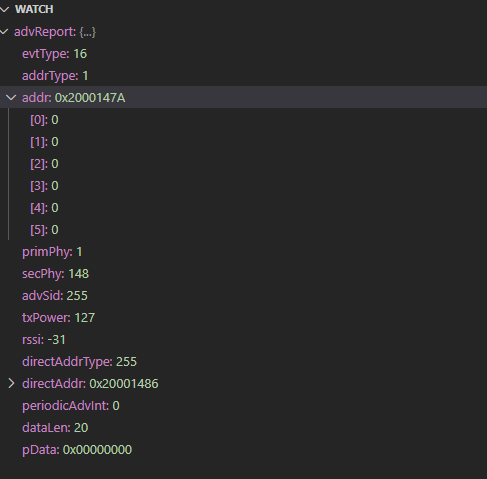Click the WATCH panel header title
This screenshot has width=487, height=479.
pos(34,9)
